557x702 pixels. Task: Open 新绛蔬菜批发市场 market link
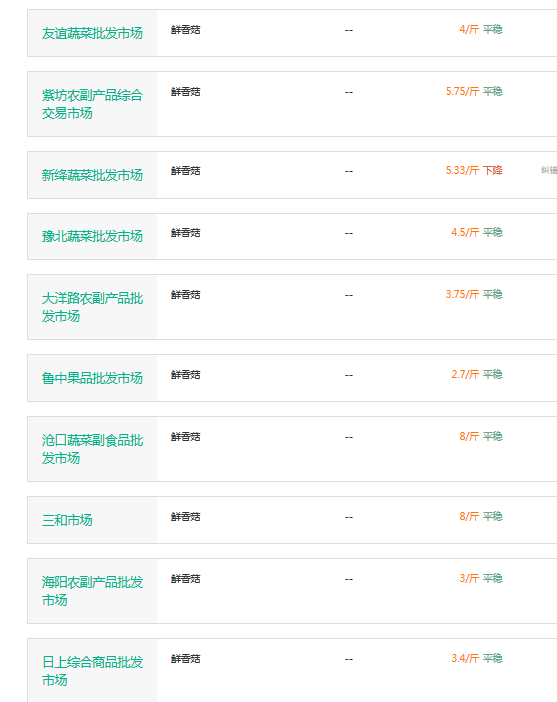pyautogui.click(x=92, y=175)
